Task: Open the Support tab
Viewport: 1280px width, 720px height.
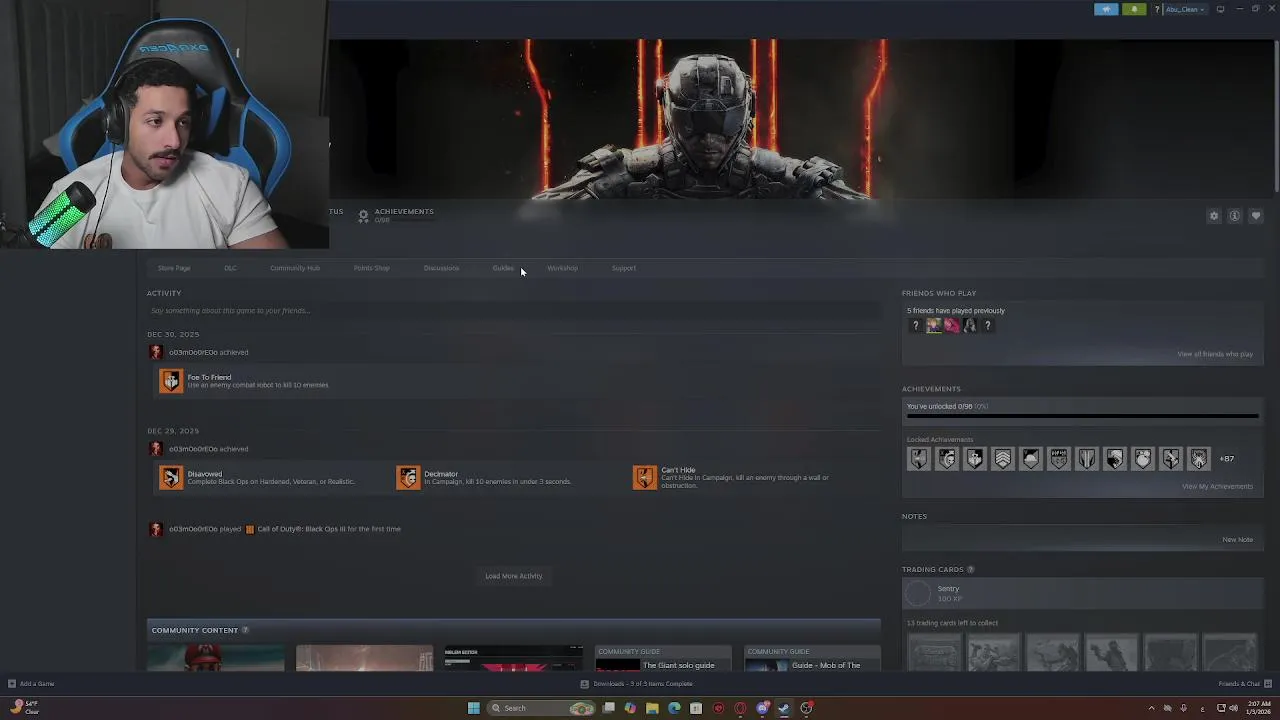Action: (x=623, y=268)
